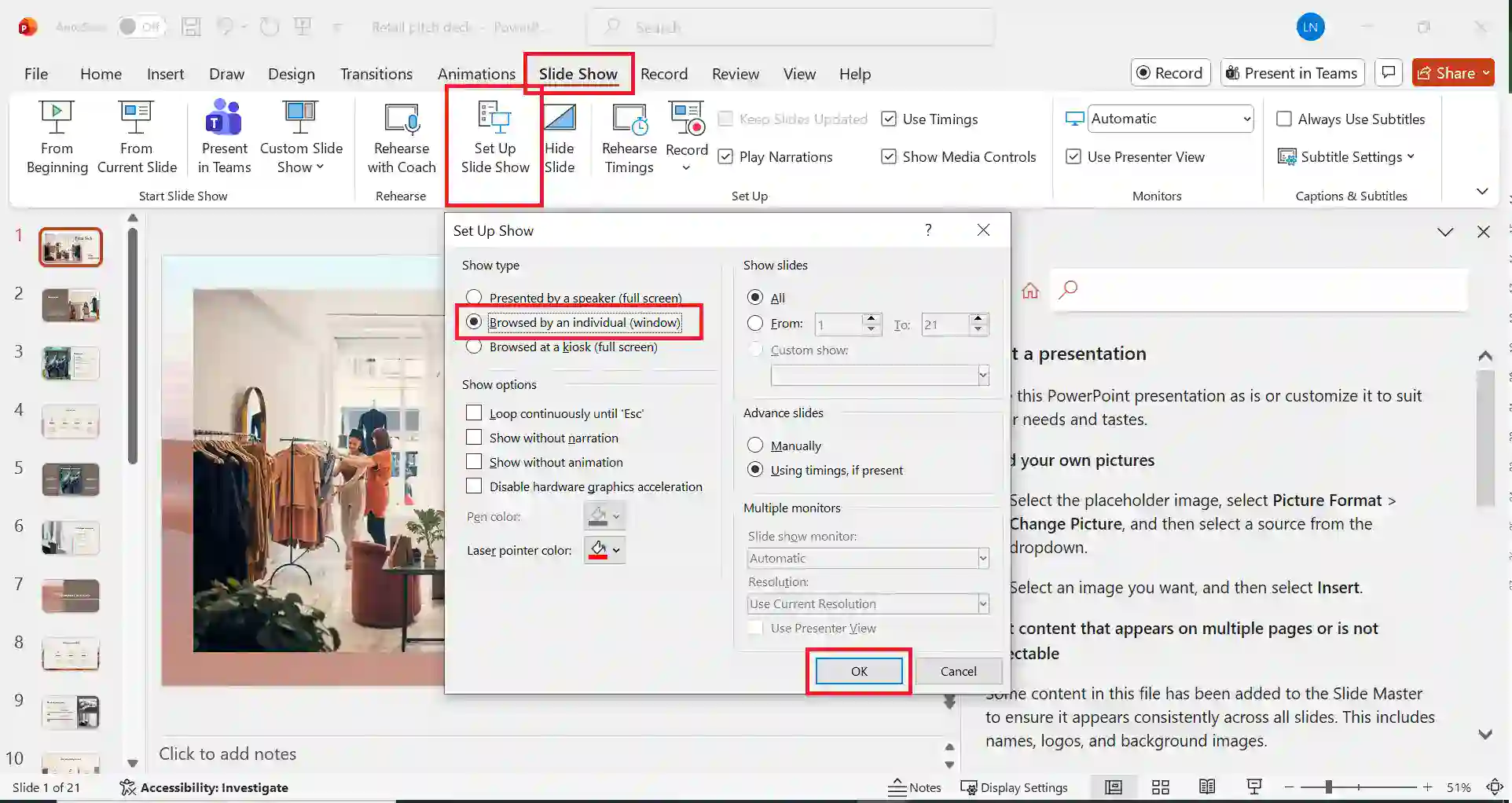Pick a laser pointer color
The image size is (1512, 803).
click(x=605, y=550)
